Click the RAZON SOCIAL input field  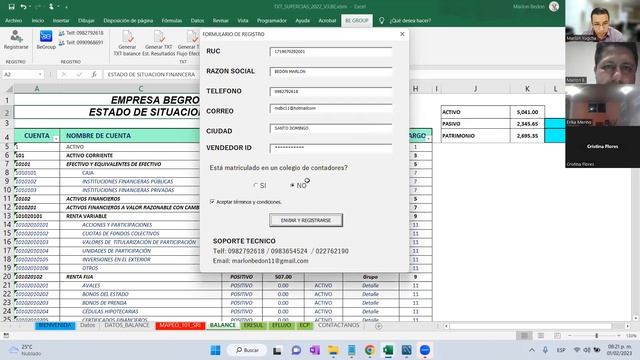tap(331, 71)
